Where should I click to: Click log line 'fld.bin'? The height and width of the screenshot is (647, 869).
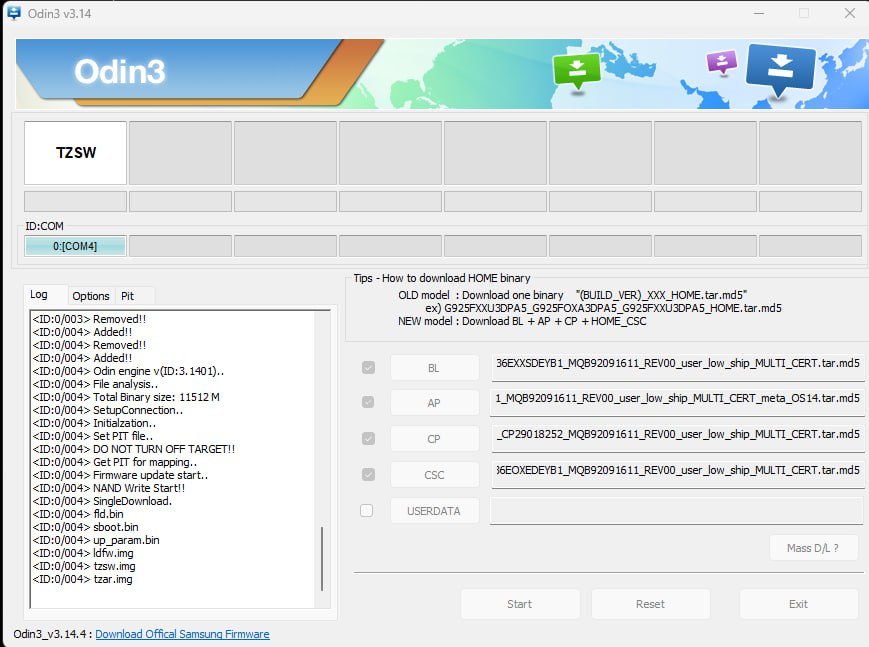78,514
